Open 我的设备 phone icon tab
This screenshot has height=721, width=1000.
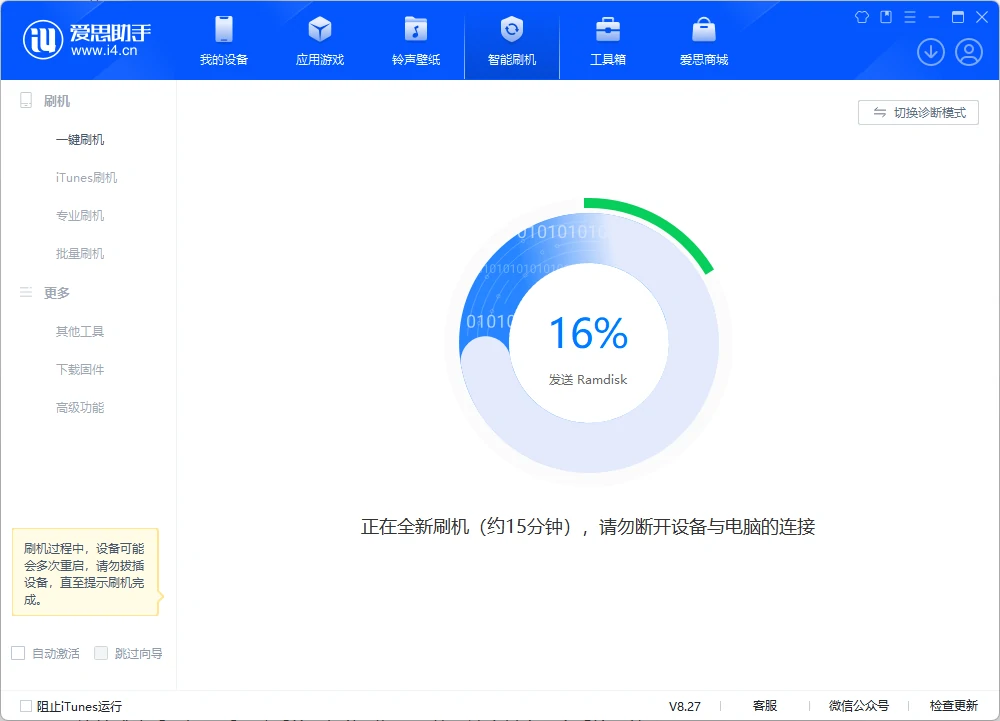point(224,41)
